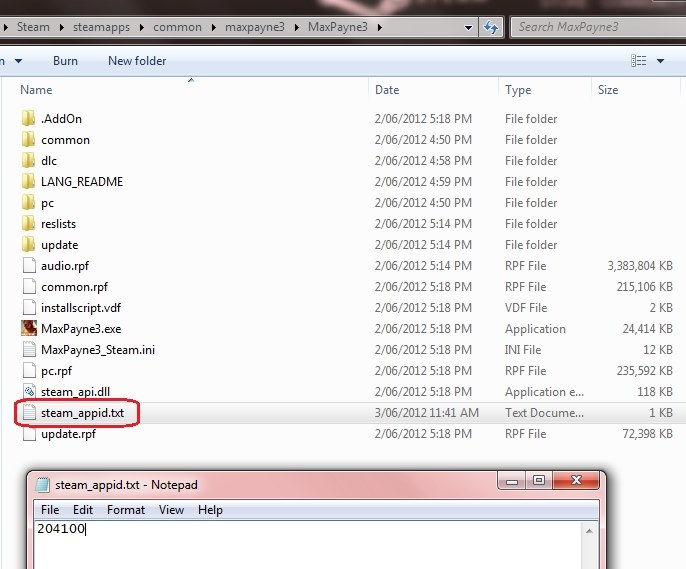Image resolution: width=686 pixels, height=569 pixels.
Task: Click the steam_appid.txt file icon
Action: click(29, 412)
